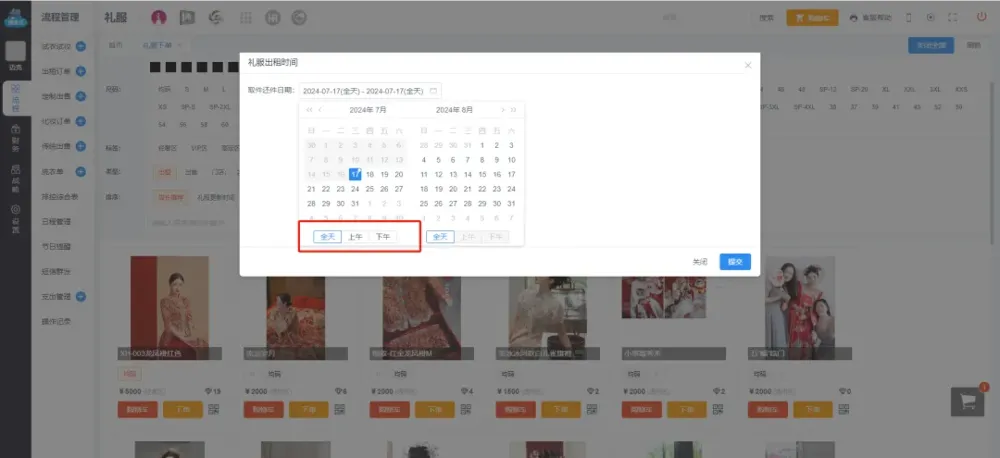Image resolution: width=1000 pixels, height=458 pixels.
Task: Click the 关闭 button in dialog footer
Action: [x=700, y=261]
